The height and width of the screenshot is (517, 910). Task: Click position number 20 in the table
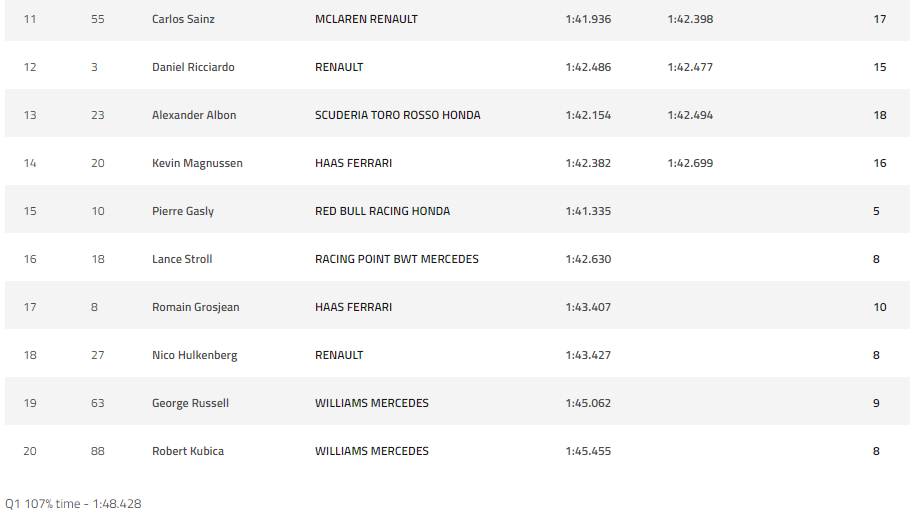30,451
